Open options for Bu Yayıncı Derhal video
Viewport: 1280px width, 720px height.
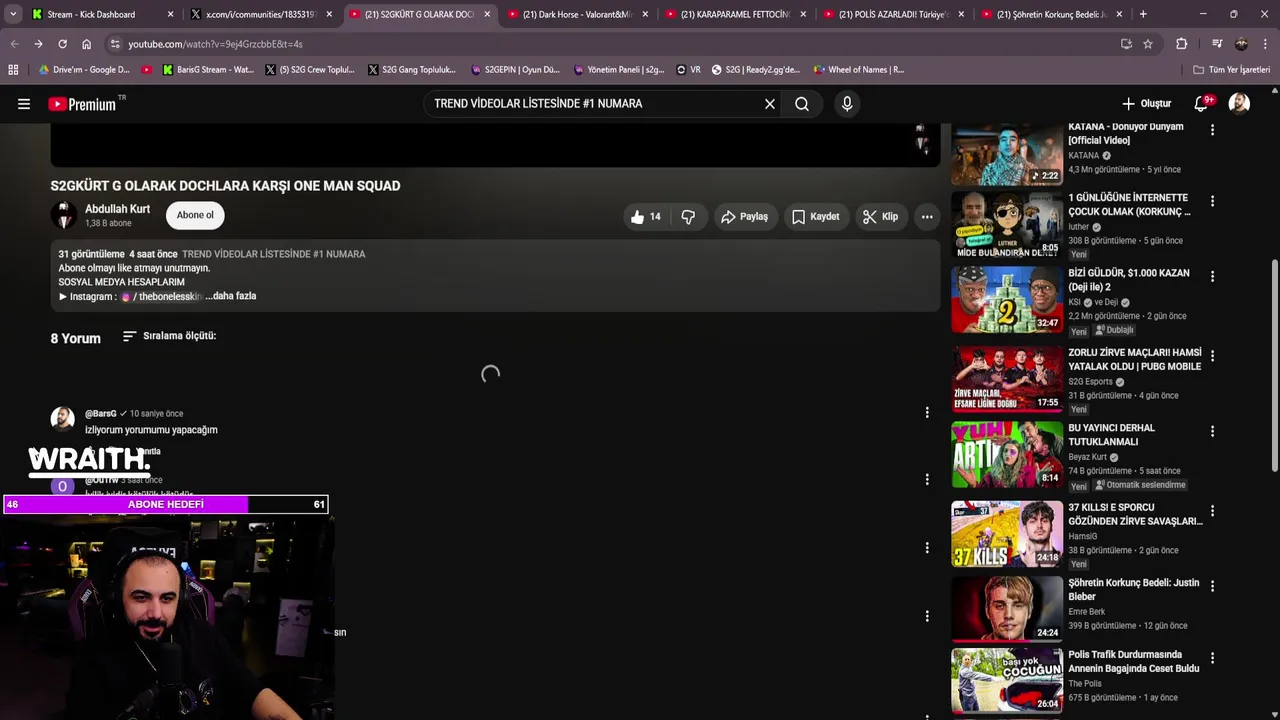point(1212,432)
